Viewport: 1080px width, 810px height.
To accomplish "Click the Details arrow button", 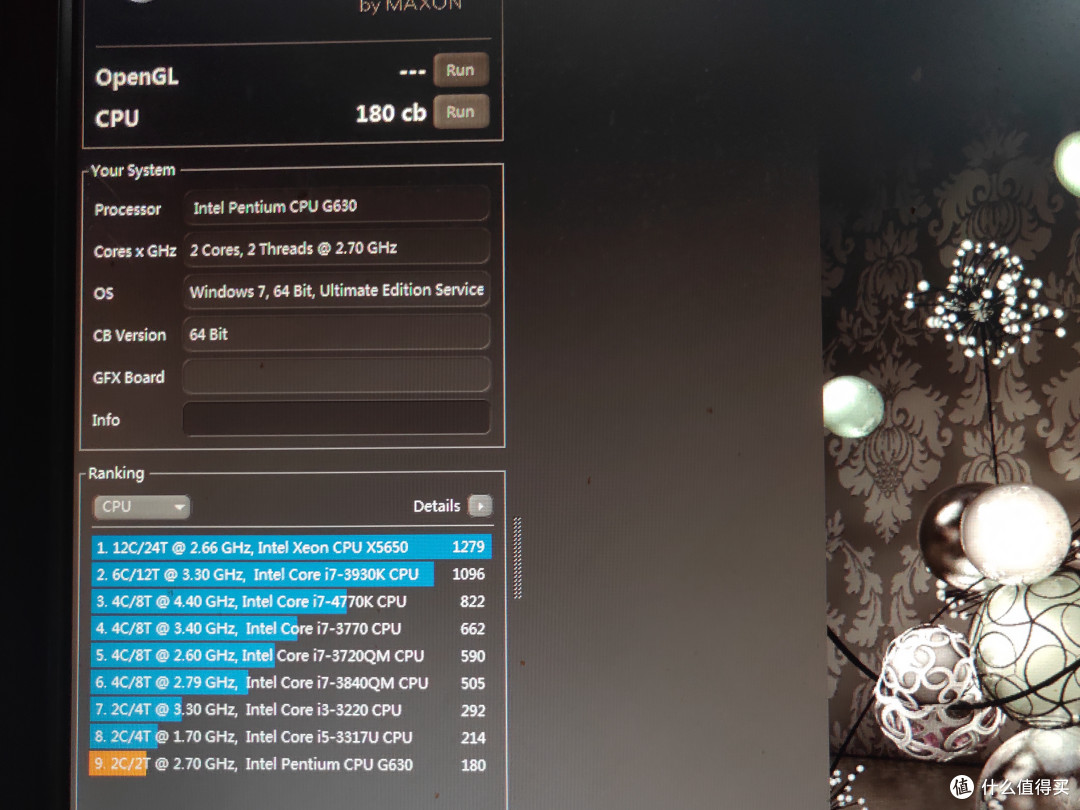I will [480, 506].
